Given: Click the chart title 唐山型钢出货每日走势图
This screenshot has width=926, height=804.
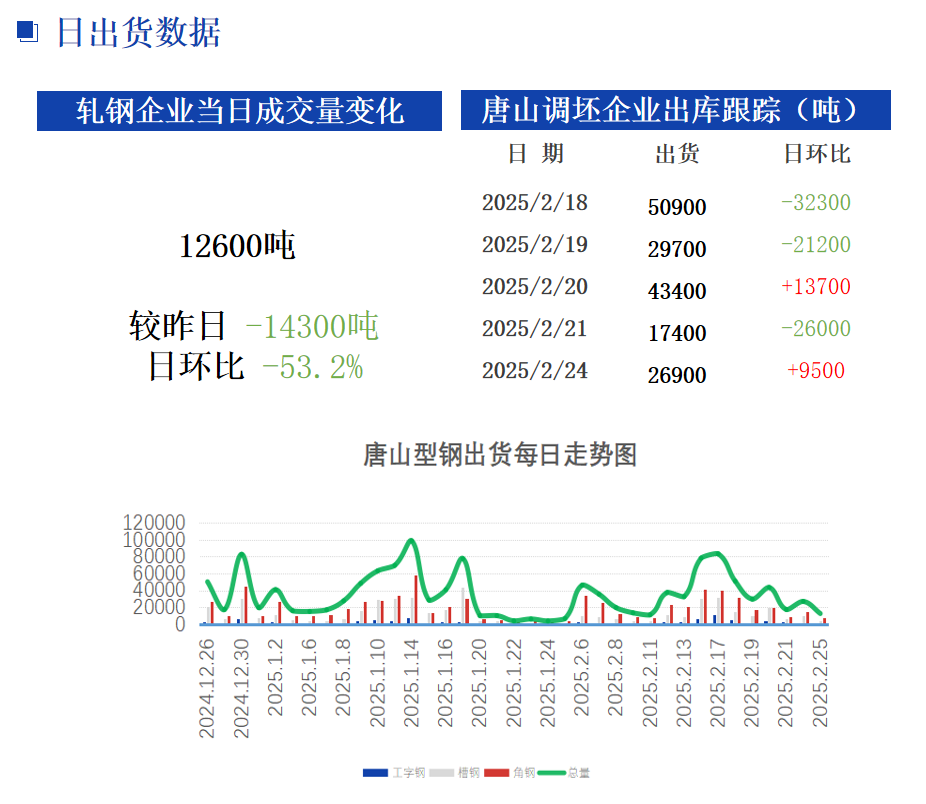Looking at the screenshot, I should point(499,456).
